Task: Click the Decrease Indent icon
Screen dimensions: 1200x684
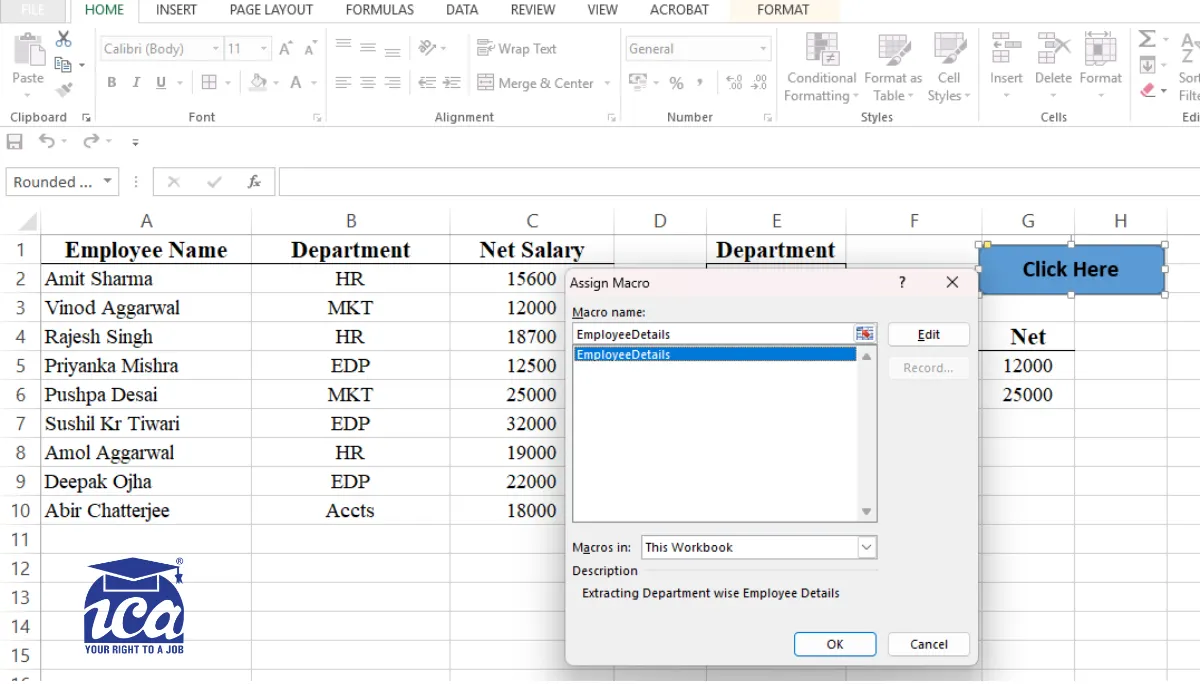Action: coord(427,83)
